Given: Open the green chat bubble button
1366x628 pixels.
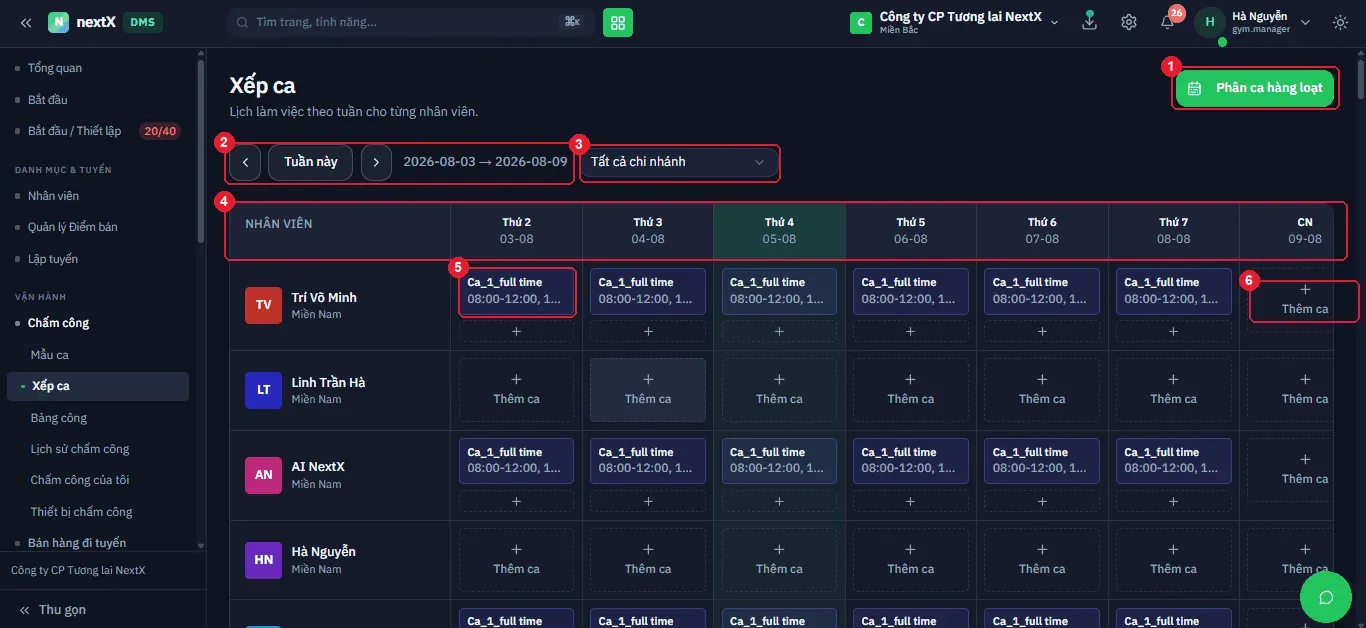Looking at the screenshot, I should point(1326,598).
